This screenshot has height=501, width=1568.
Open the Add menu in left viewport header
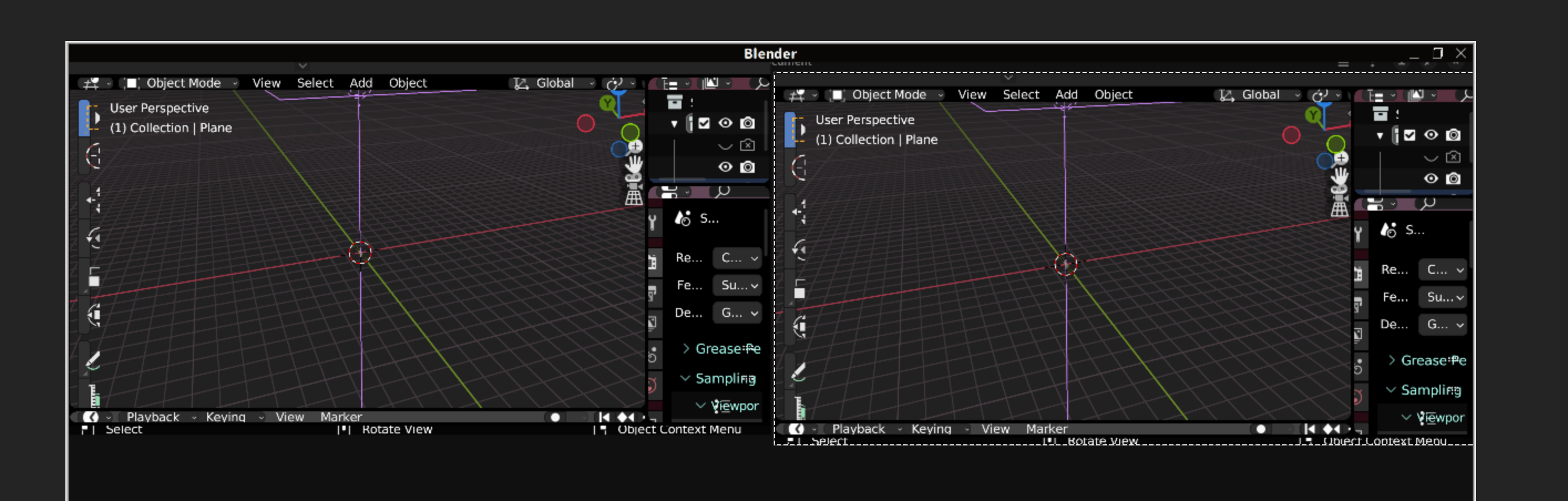[360, 83]
